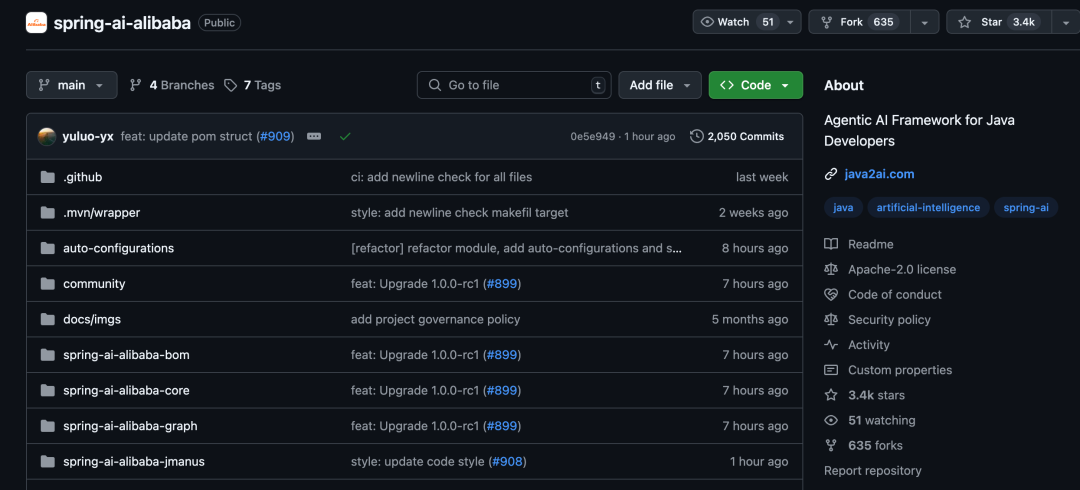Open the Watch notifications dropdown

[747, 22]
